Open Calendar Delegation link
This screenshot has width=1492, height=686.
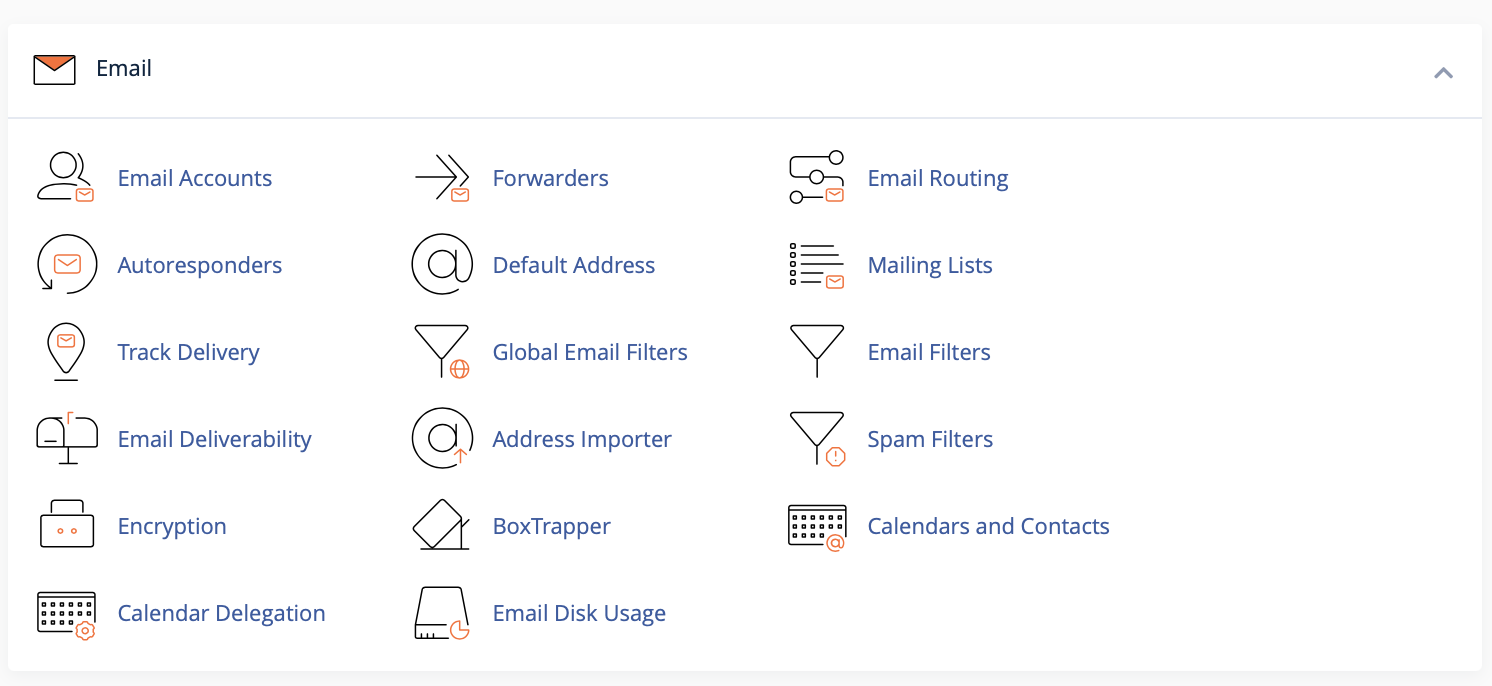point(222,613)
